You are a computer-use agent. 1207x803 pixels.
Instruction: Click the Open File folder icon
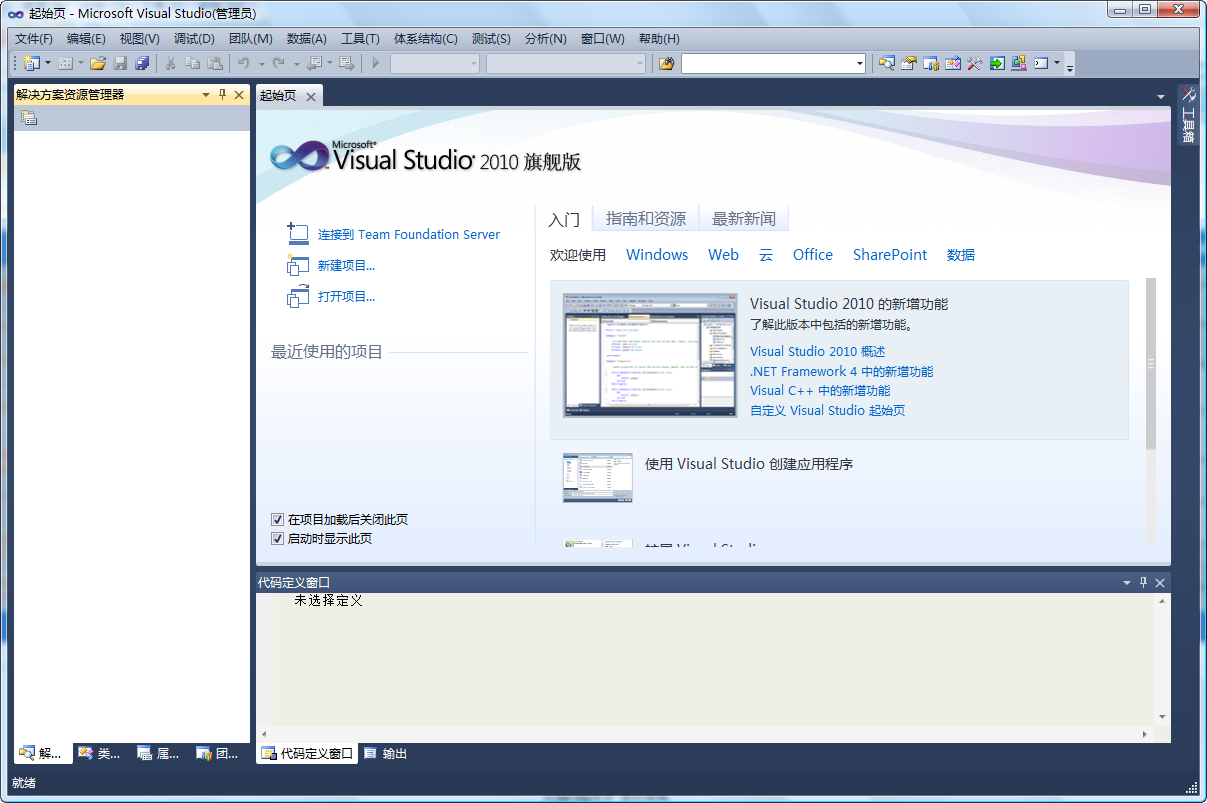tap(98, 63)
